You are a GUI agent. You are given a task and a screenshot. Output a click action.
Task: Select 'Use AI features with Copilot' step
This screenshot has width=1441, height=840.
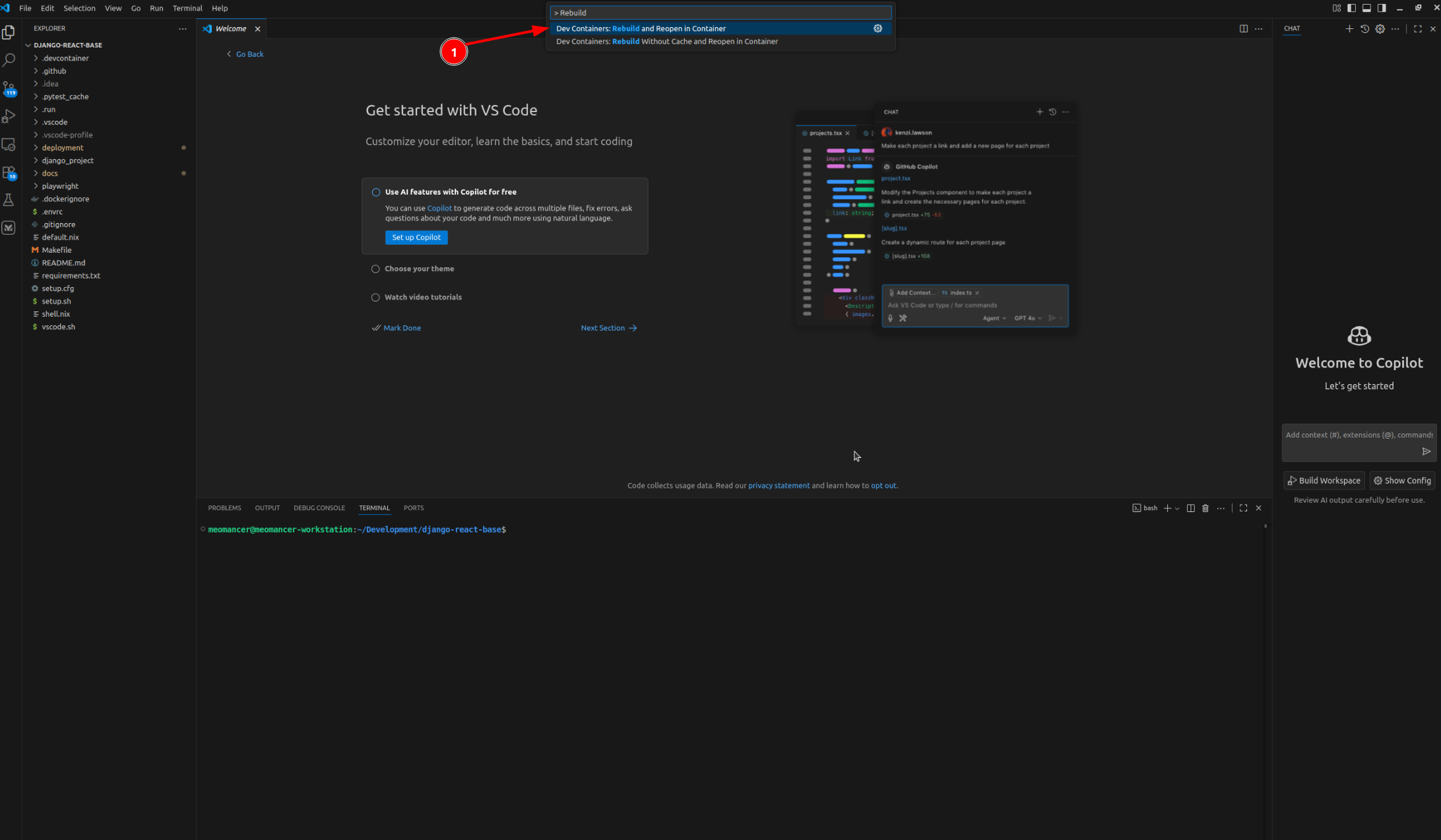pyautogui.click(x=450, y=192)
